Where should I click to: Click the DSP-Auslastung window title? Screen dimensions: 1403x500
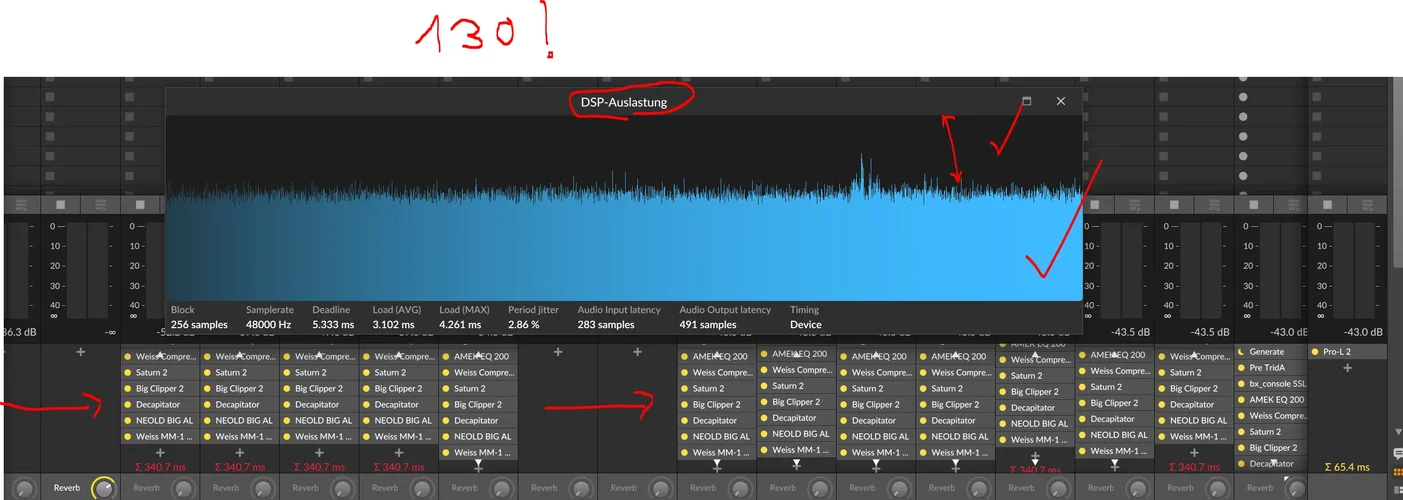coord(623,102)
